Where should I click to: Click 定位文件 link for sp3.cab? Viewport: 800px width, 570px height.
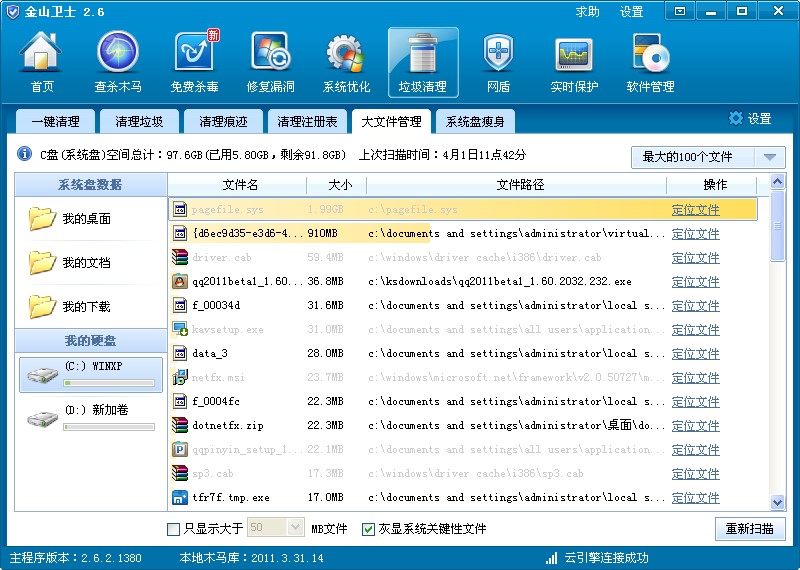695,474
